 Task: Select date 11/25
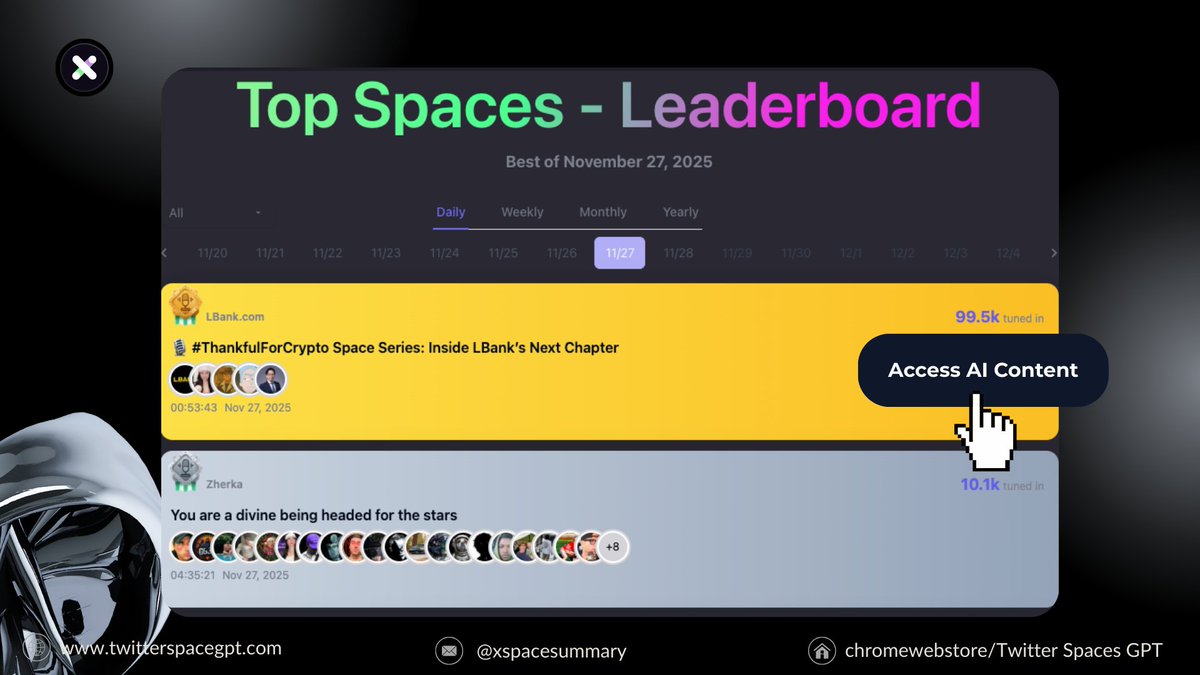(503, 253)
